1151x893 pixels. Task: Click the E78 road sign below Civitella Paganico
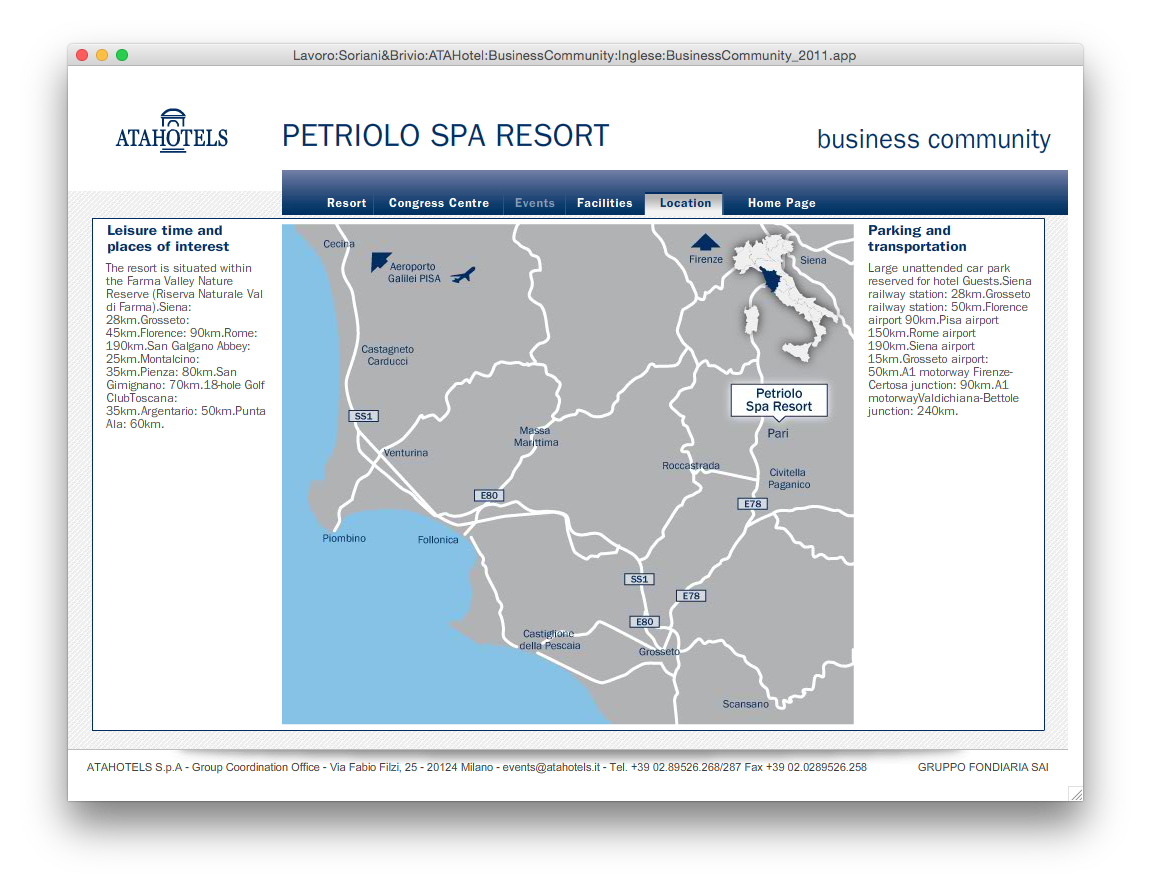752,504
